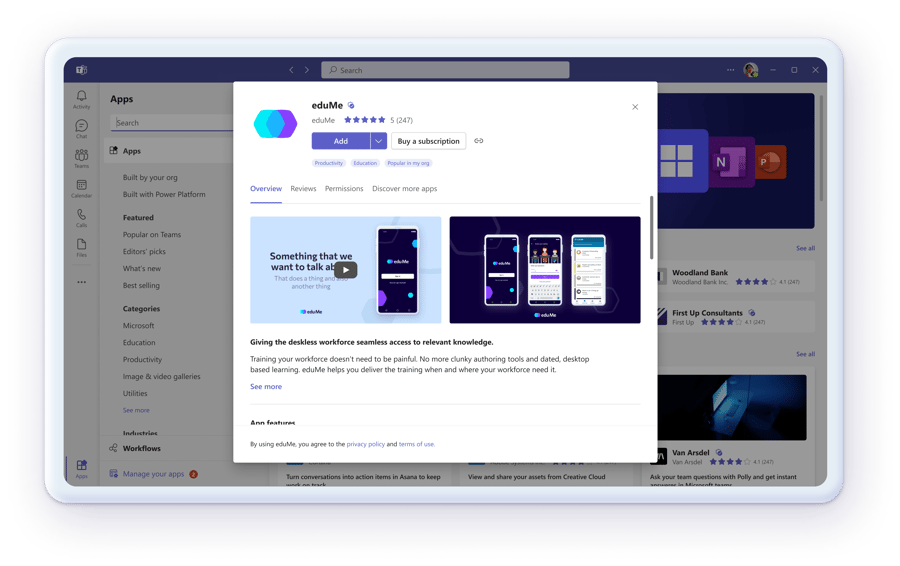The height and width of the screenshot is (566, 900).
Task: Select the Utilities category
Action: tap(135, 393)
